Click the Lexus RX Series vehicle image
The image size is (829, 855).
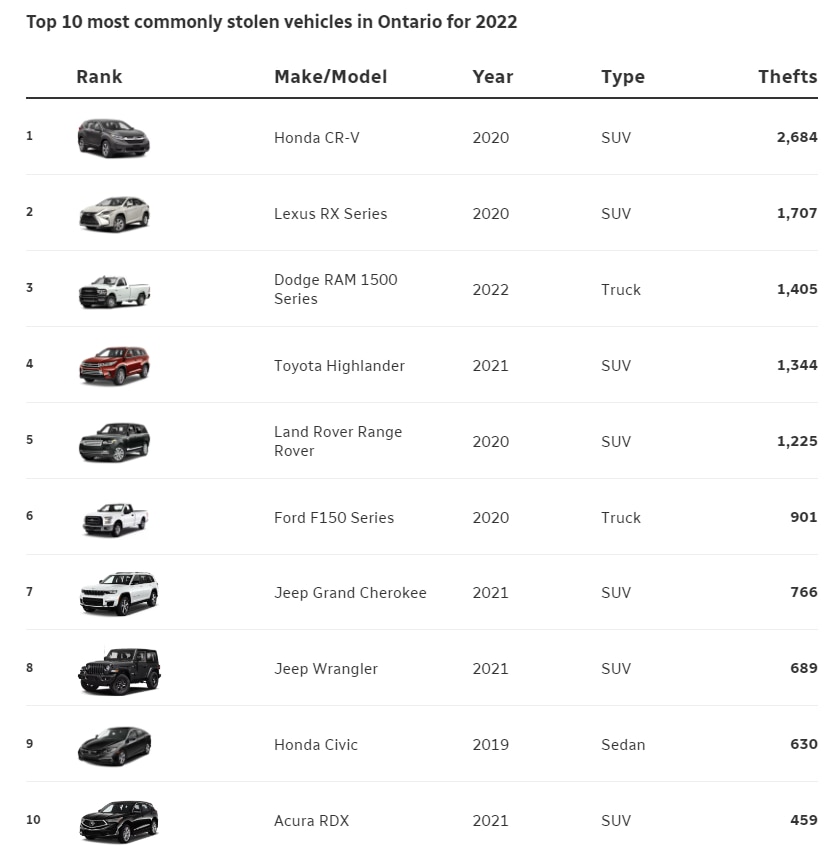114,214
